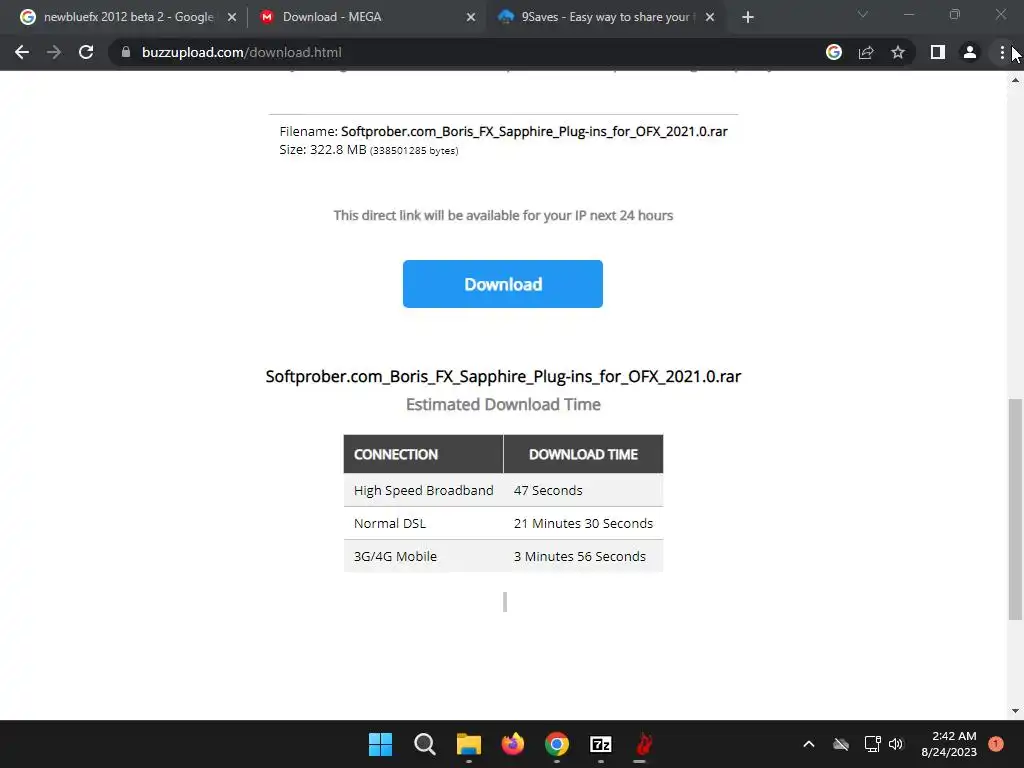Click the DOWNLOAD TIME table header
This screenshot has width=1024, height=768.
(x=583, y=454)
